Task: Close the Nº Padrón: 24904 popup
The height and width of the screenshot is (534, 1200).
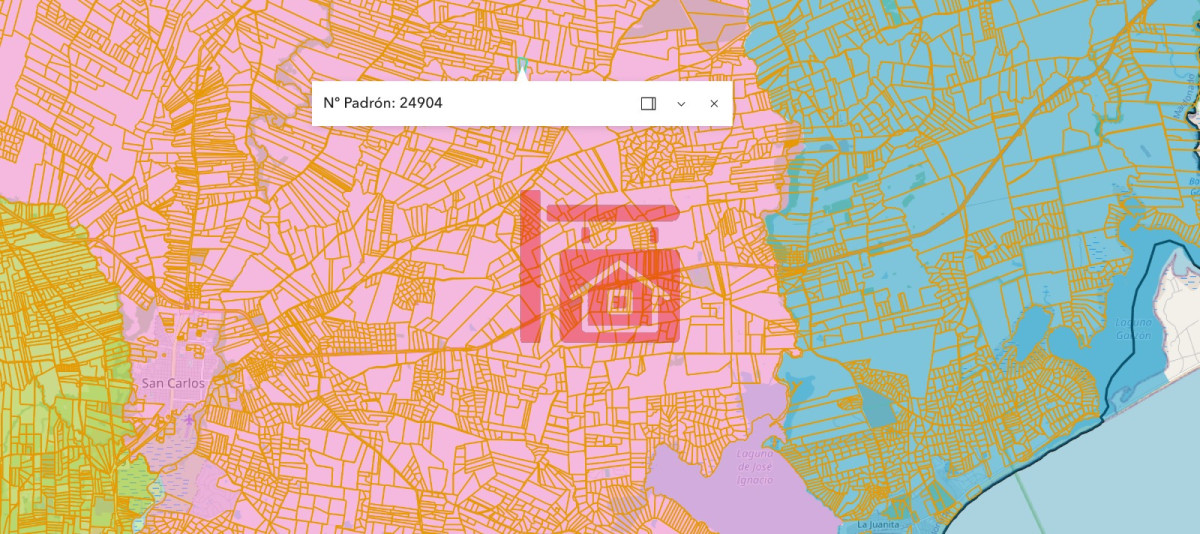Action: coord(714,103)
